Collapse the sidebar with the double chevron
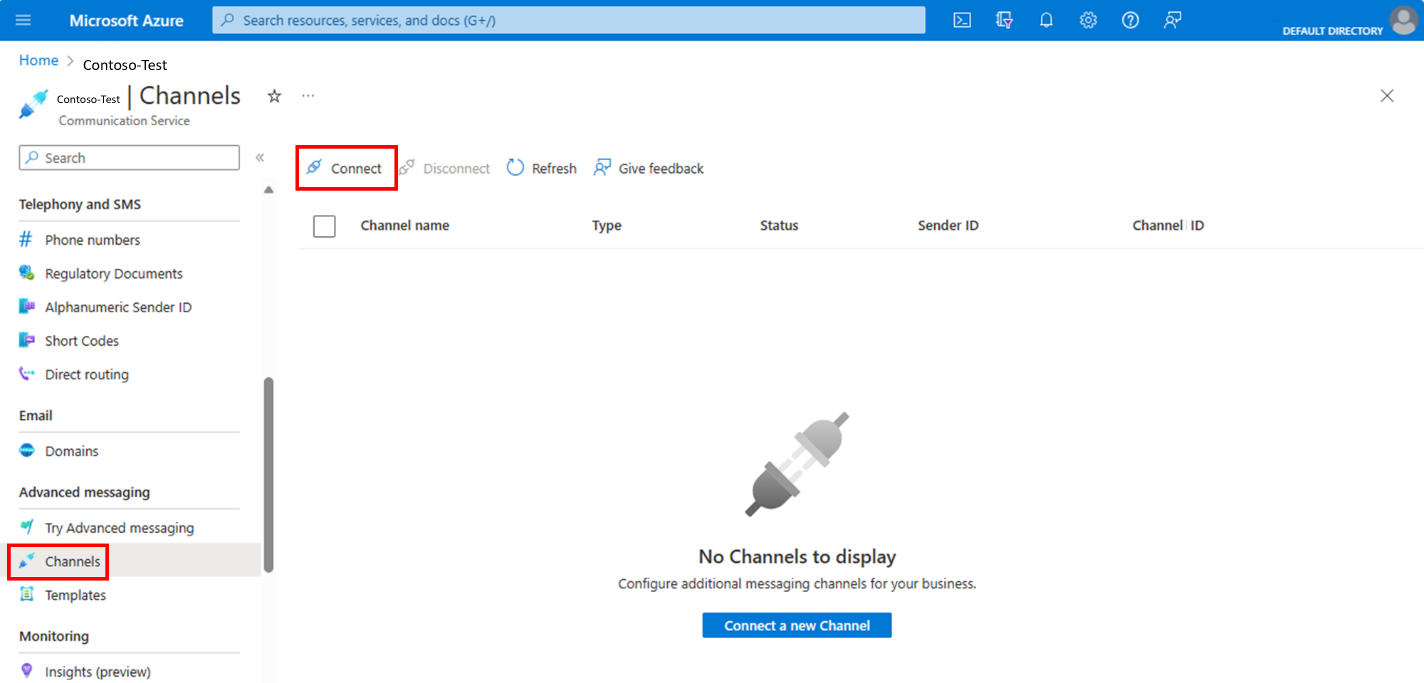The width and height of the screenshot is (1424, 683). [x=260, y=158]
